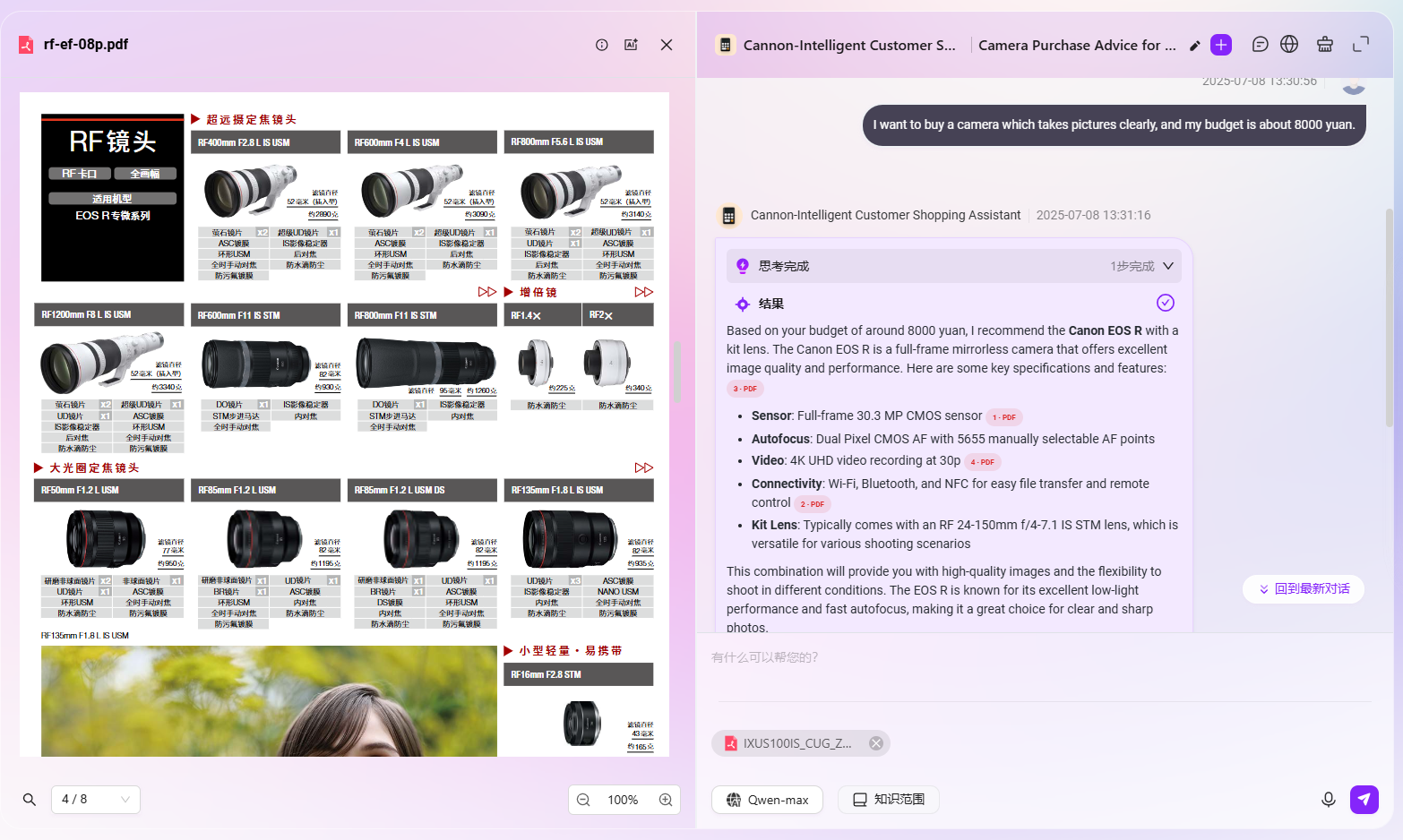The width and height of the screenshot is (1403, 840).
Task: Click the Cannon assistant header app icon
Action: click(726, 45)
